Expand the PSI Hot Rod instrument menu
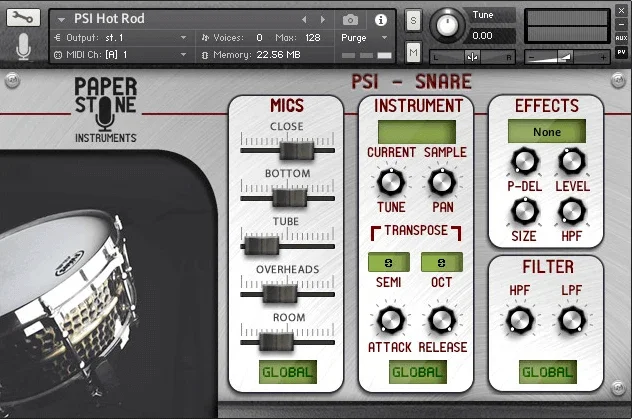Viewport: 632px width, 419px height. (x=61, y=19)
